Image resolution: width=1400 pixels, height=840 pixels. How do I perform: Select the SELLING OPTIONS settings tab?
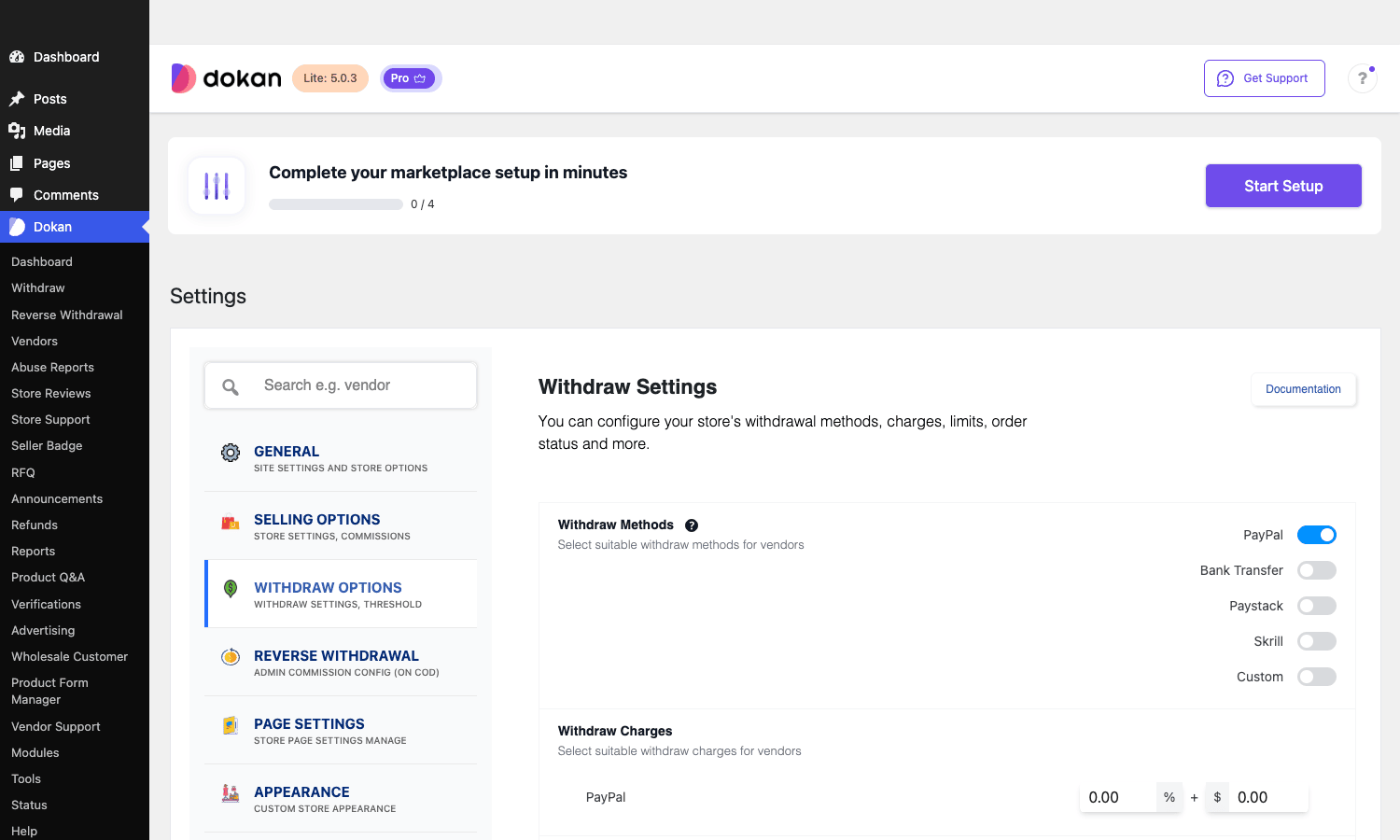[341, 525]
